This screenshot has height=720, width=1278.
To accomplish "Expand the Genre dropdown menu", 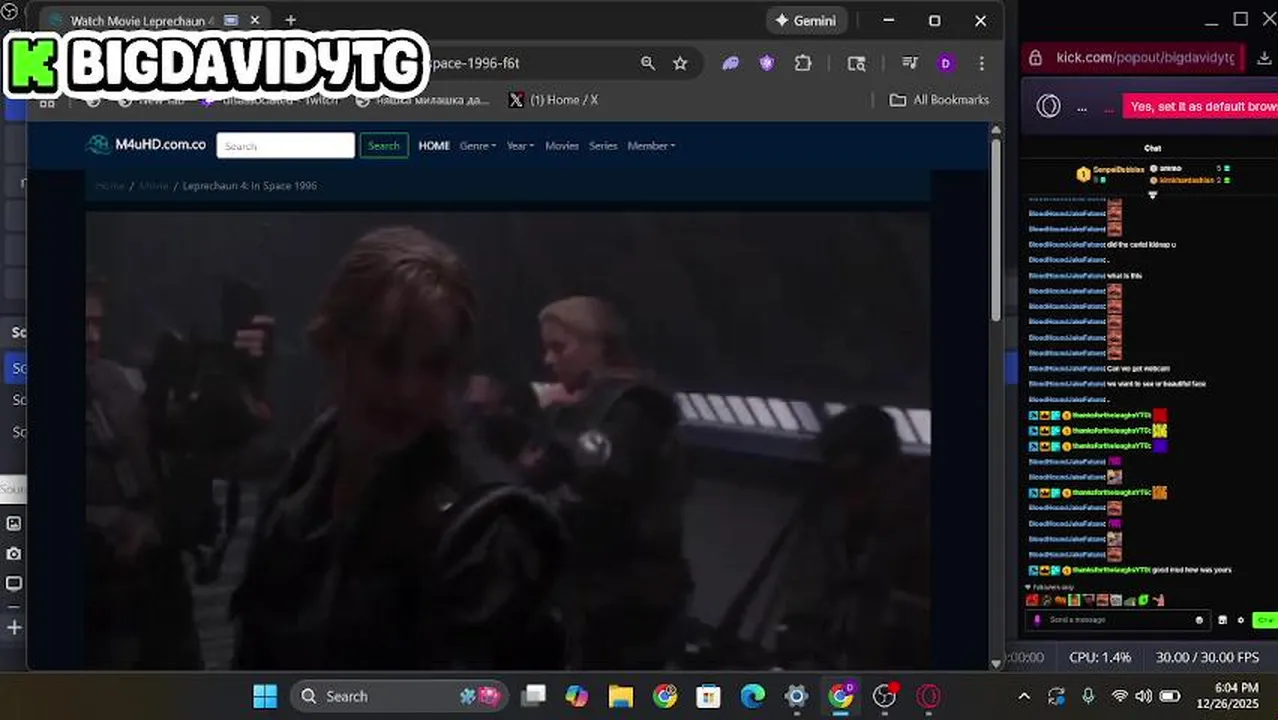I will pyautogui.click(x=478, y=146).
